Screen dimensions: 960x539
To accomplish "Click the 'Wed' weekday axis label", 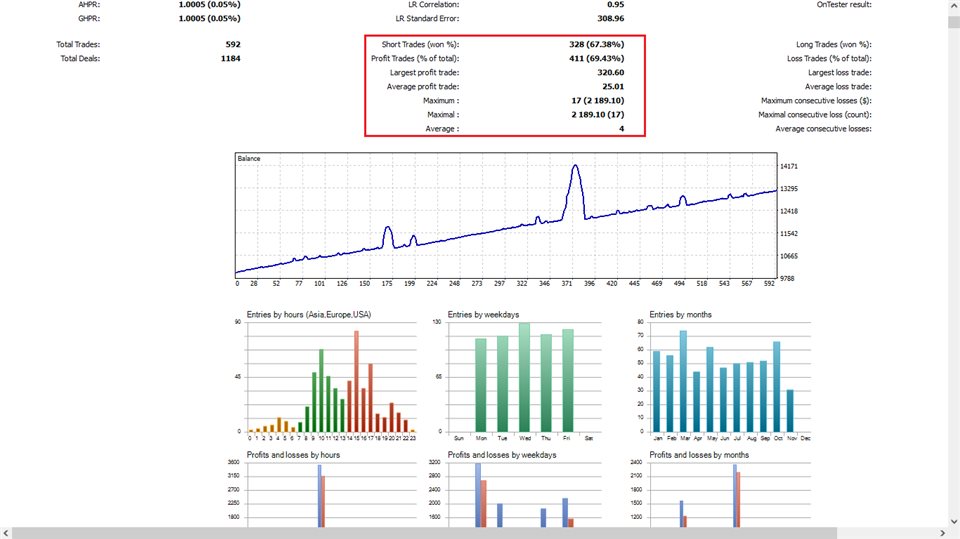I will point(525,438).
